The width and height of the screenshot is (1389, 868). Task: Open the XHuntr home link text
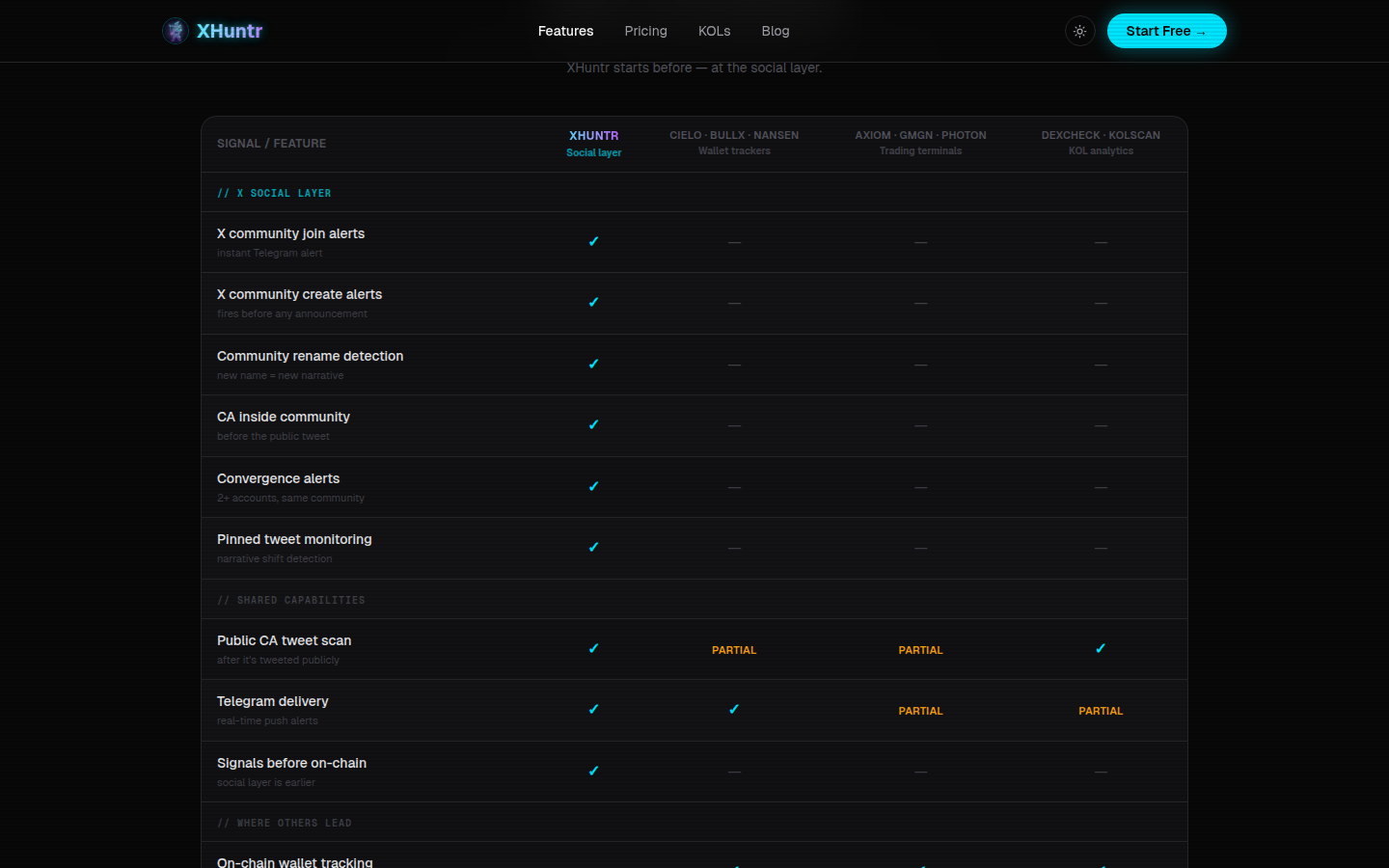(230, 31)
